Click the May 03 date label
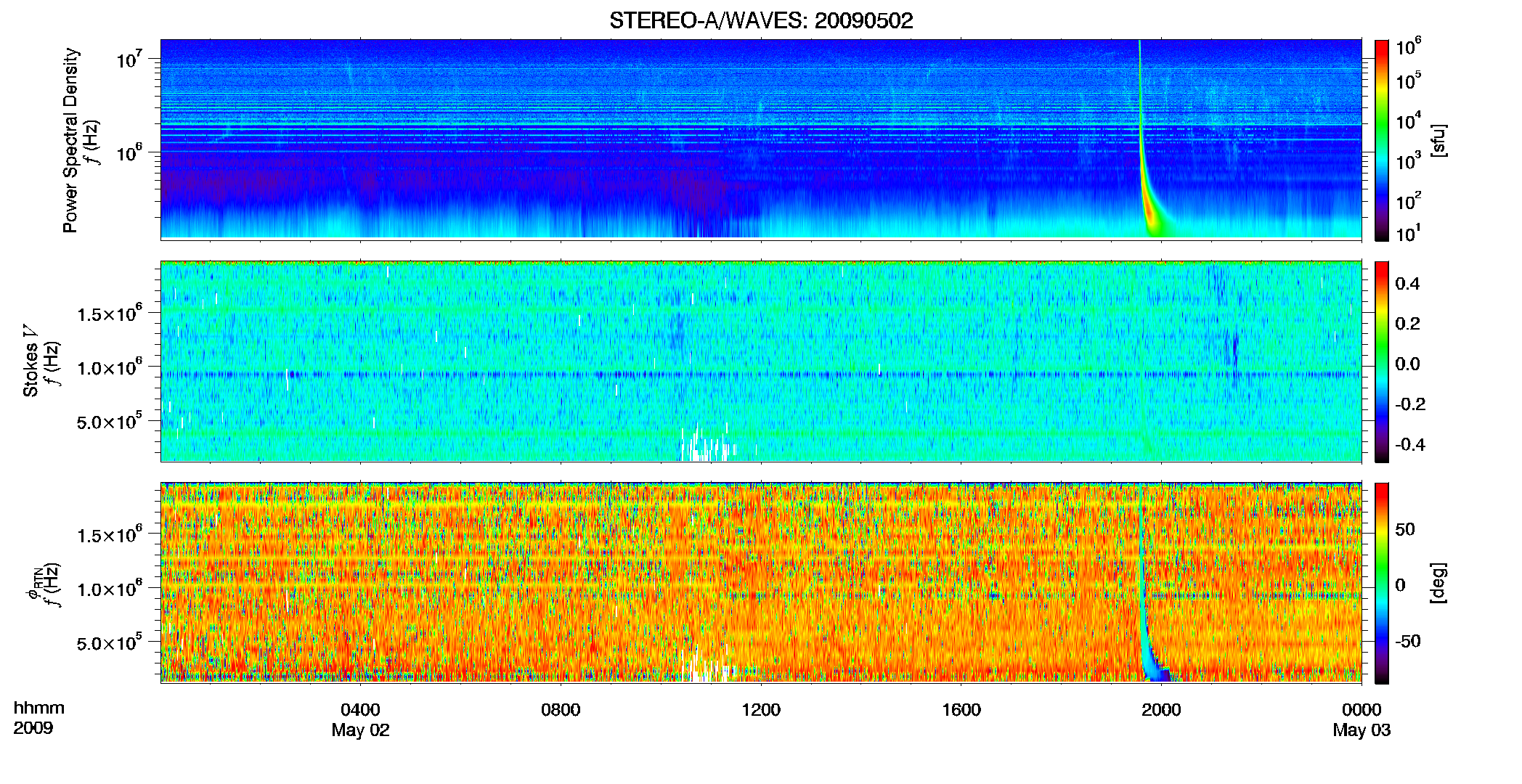Image resolution: width=1522 pixels, height=784 pixels. click(1362, 730)
